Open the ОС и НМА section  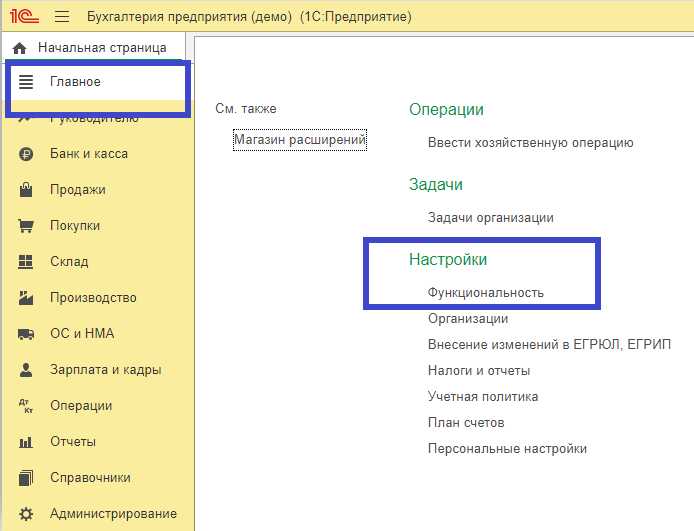coord(82,334)
